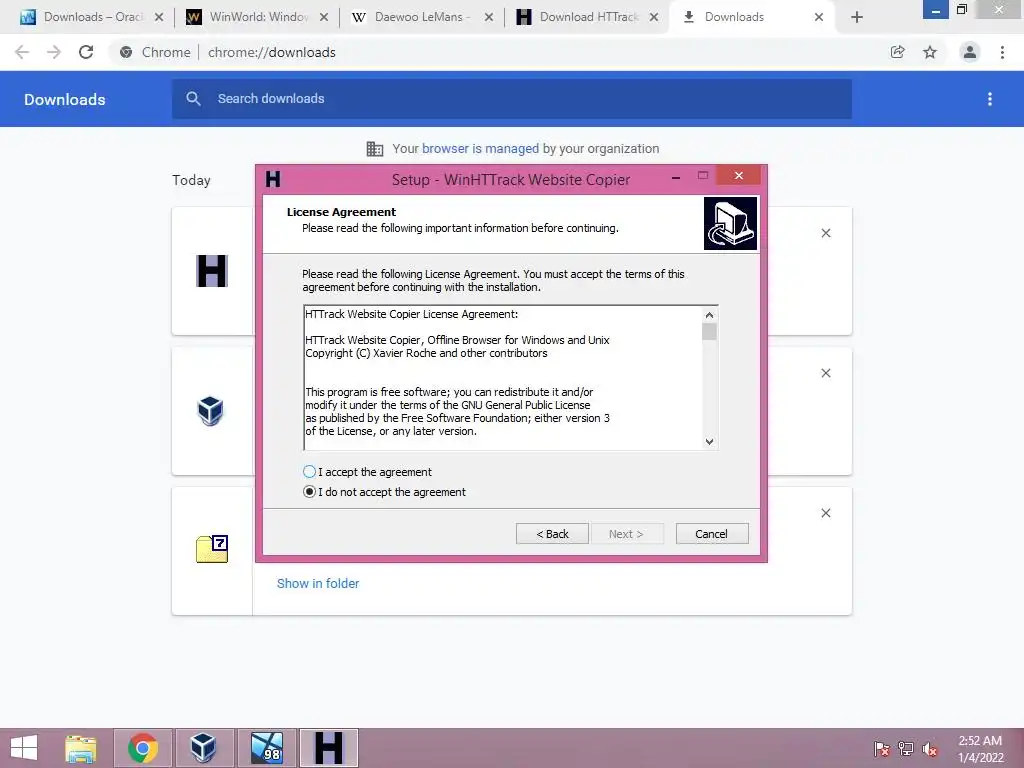Remove the VirtualBox download from list
The width and height of the screenshot is (1024, 768).
[825, 373]
